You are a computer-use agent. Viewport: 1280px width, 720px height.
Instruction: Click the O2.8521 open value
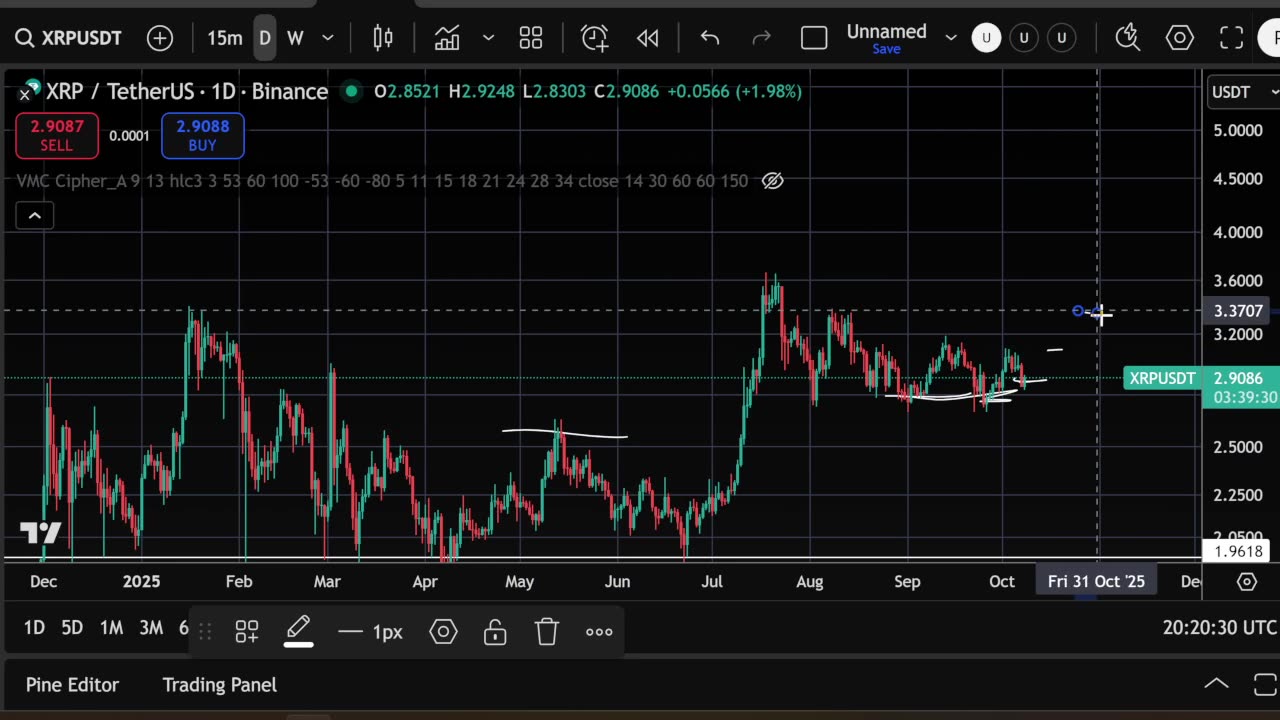pyautogui.click(x=407, y=91)
